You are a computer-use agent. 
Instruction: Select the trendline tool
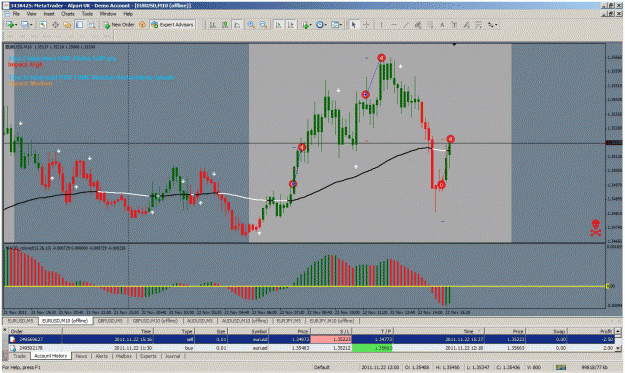[x=406, y=25]
